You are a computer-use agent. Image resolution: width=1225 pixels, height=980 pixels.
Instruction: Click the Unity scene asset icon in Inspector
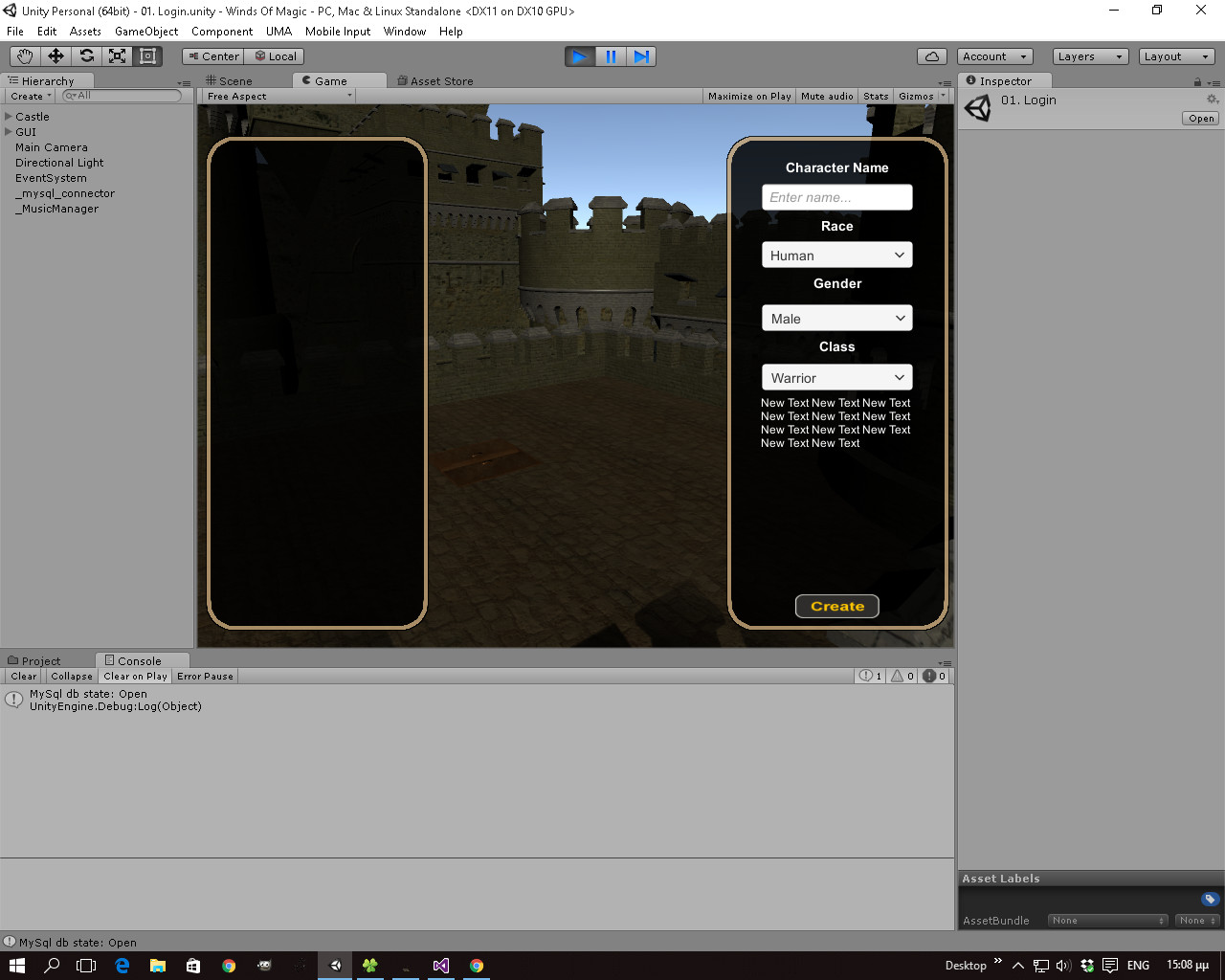coord(978,108)
